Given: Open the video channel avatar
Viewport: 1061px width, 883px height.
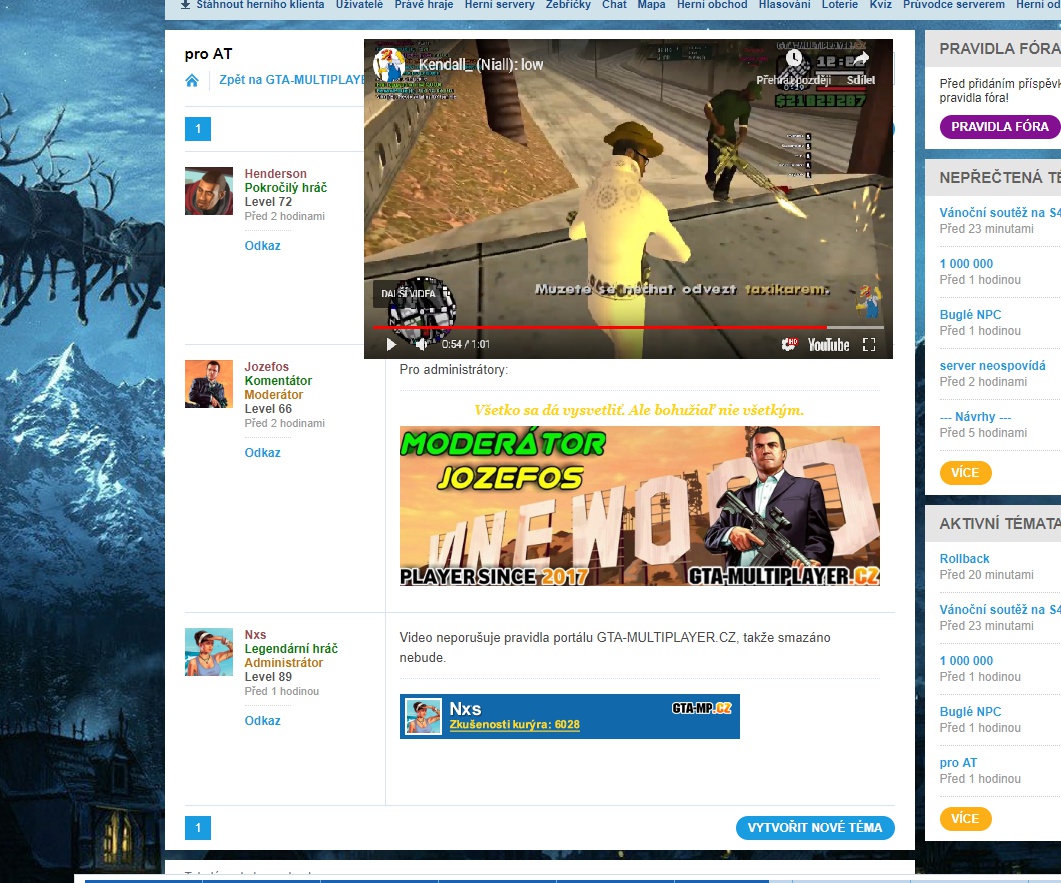Looking at the screenshot, I should click(x=389, y=65).
